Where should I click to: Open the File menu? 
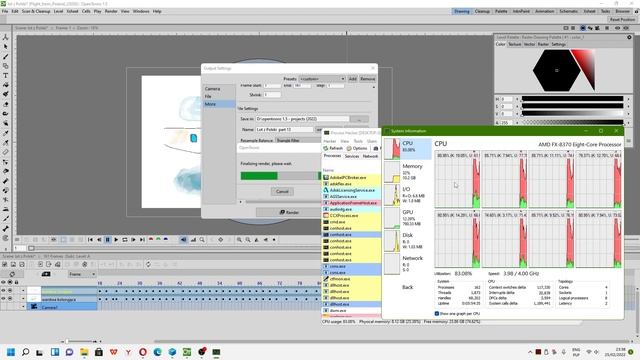(5, 11)
